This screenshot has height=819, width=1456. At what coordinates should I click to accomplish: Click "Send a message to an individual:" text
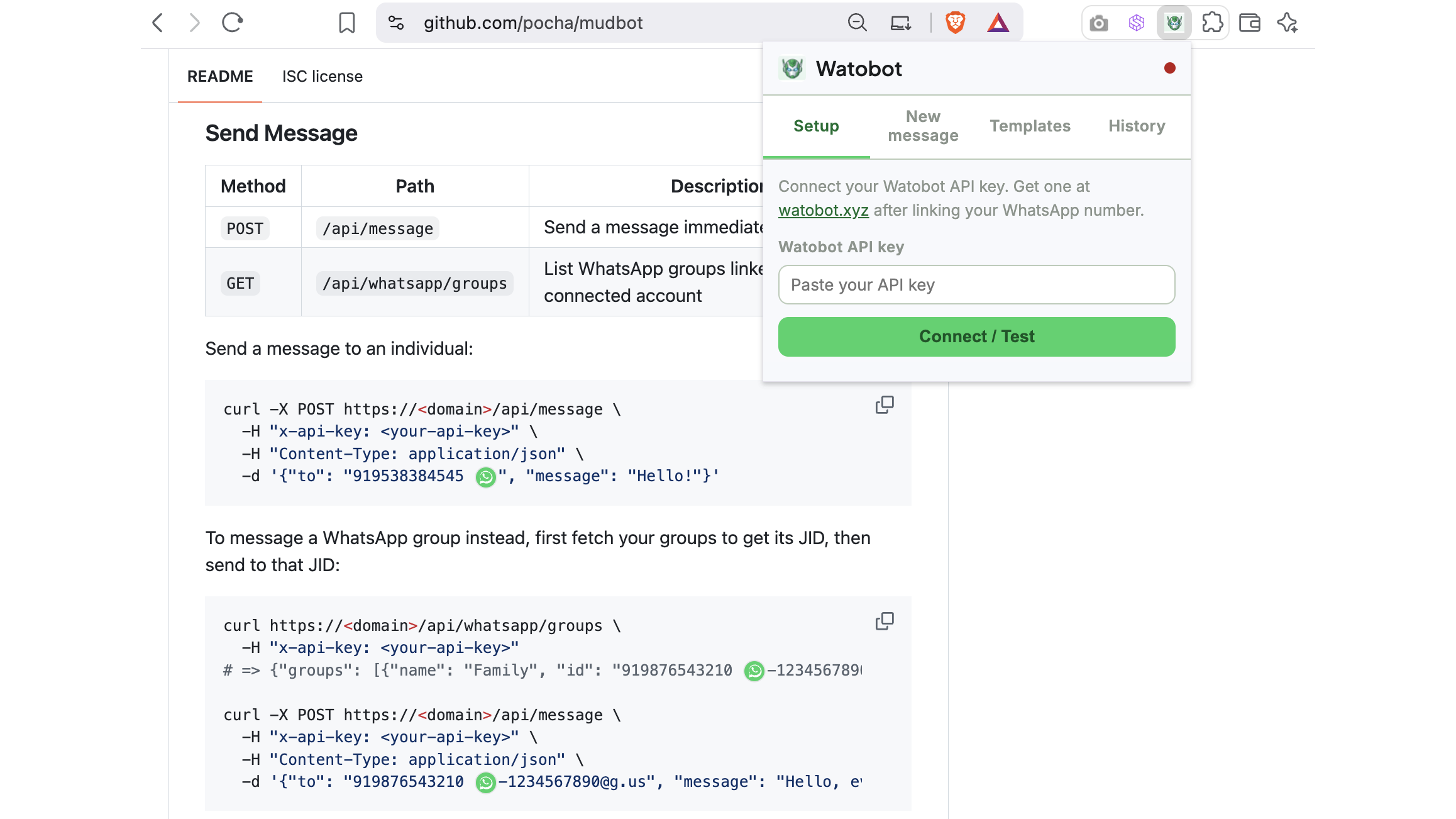(339, 348)
